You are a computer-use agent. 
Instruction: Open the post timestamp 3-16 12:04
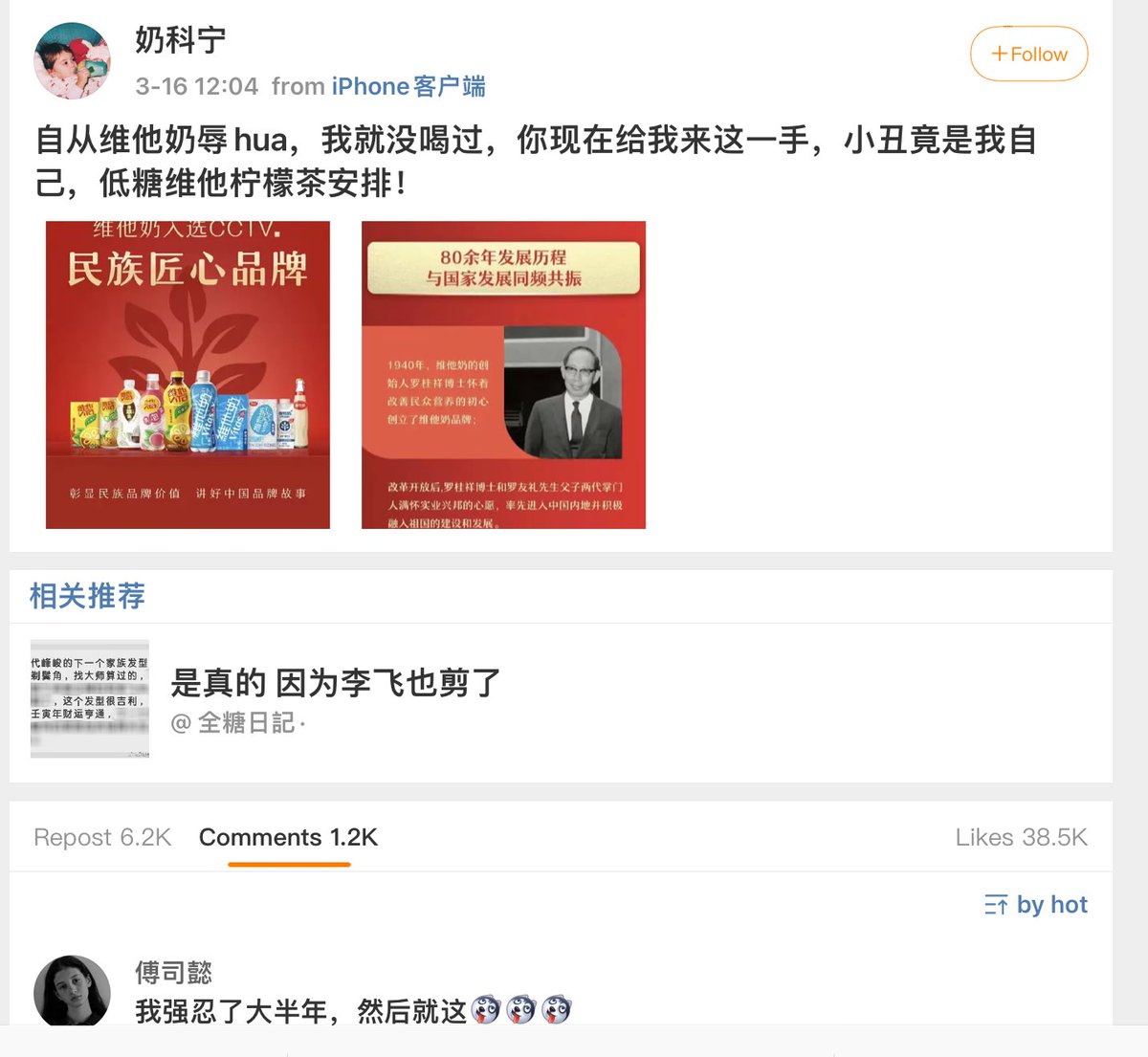pyautogui.click(x=197, y=86)
